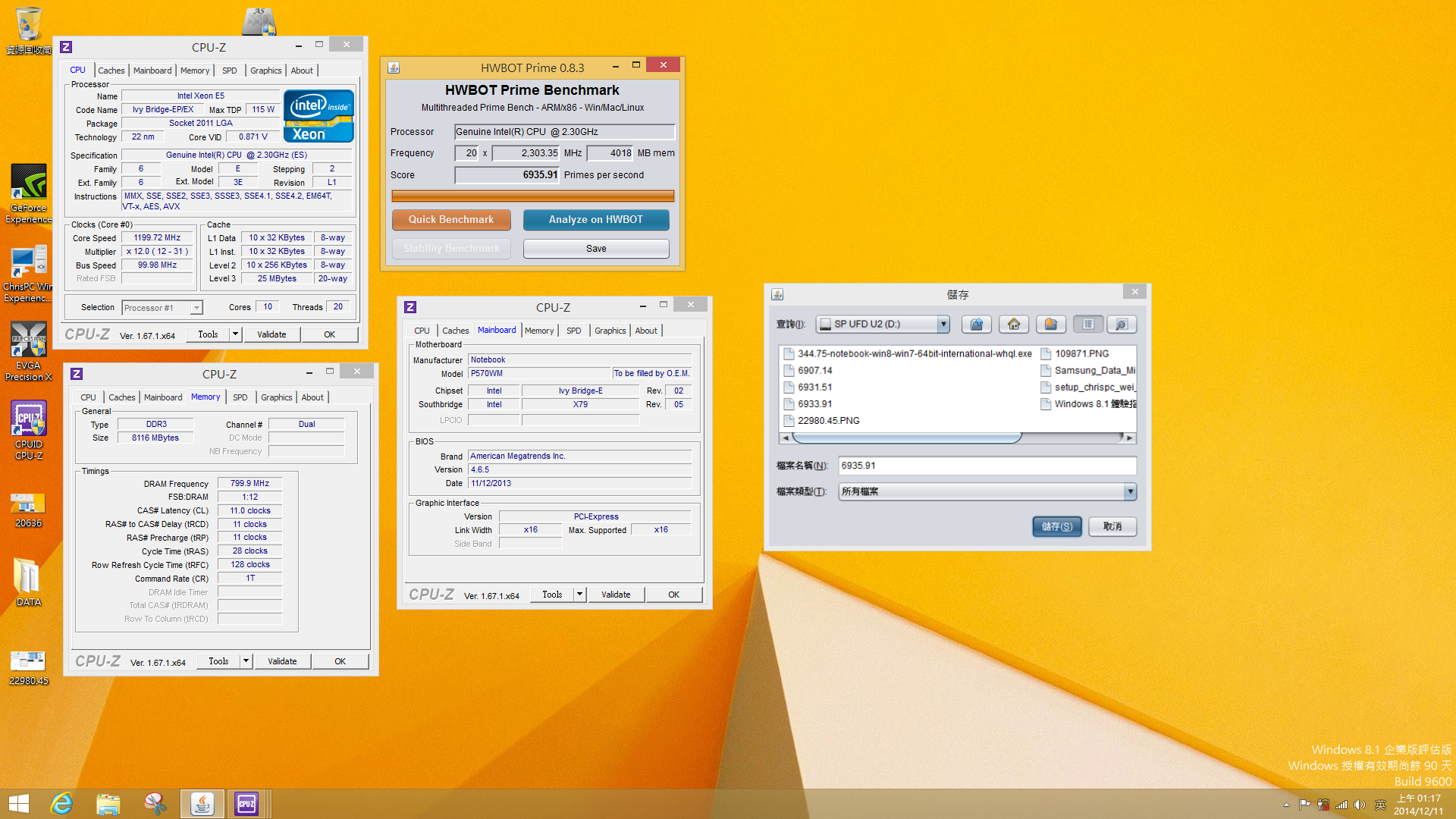The image size is (1456, 819).
Task: Switch save dialog to details view
Action: click(x=1122, y=324)
